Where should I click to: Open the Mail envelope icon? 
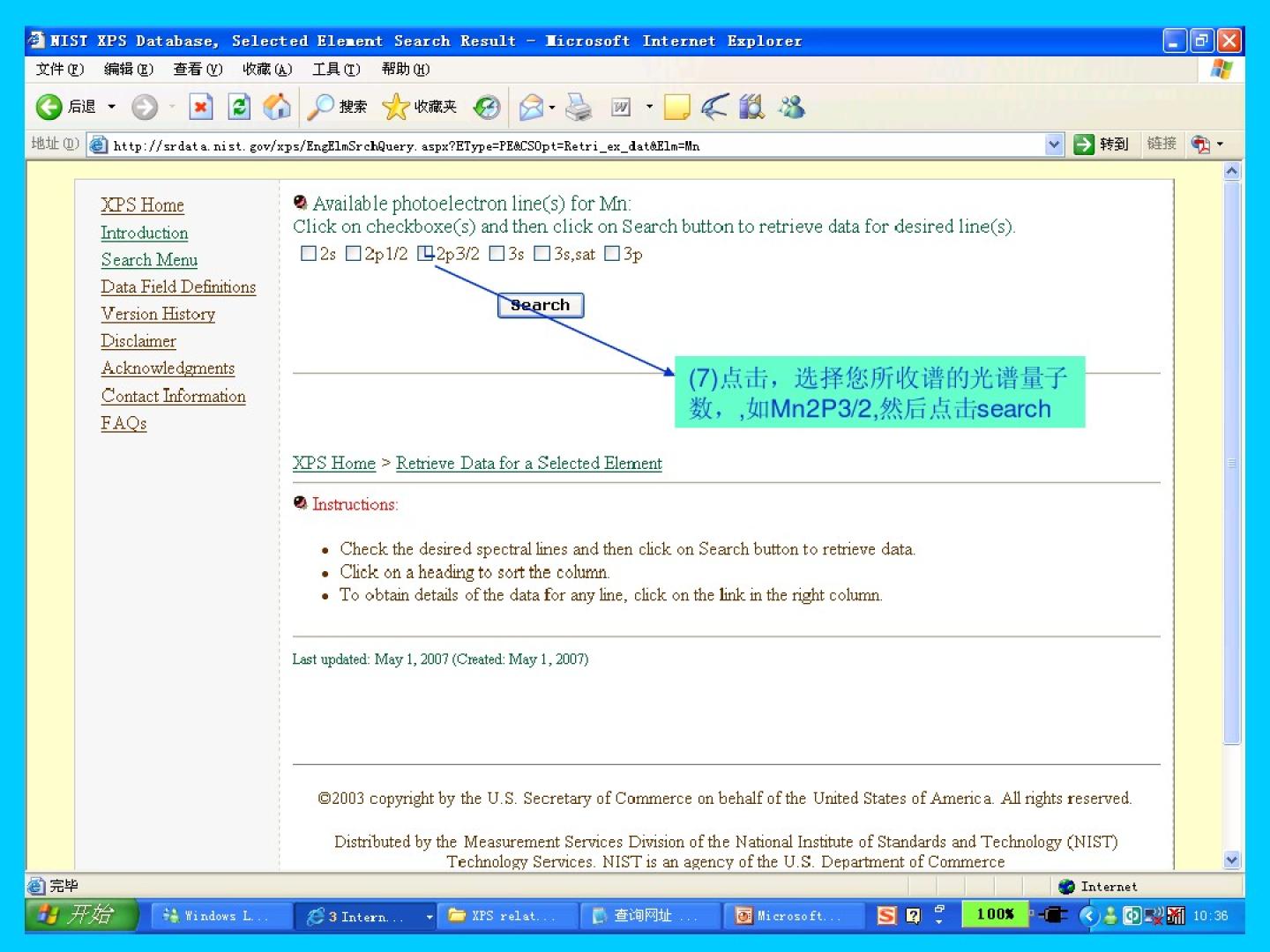[531, 108]
